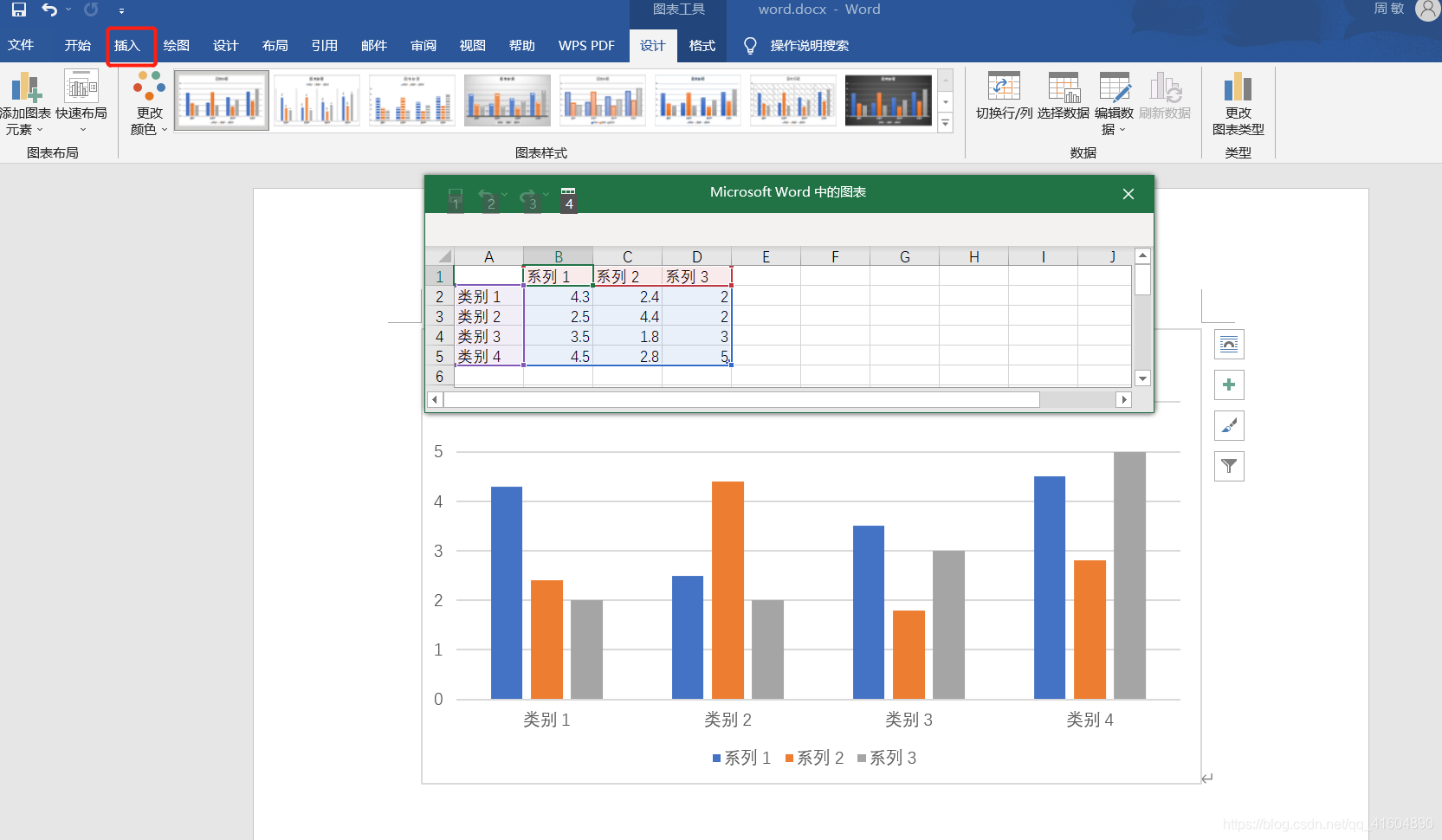
Task: Select cell with value 4.4
Action: point(628,316)
